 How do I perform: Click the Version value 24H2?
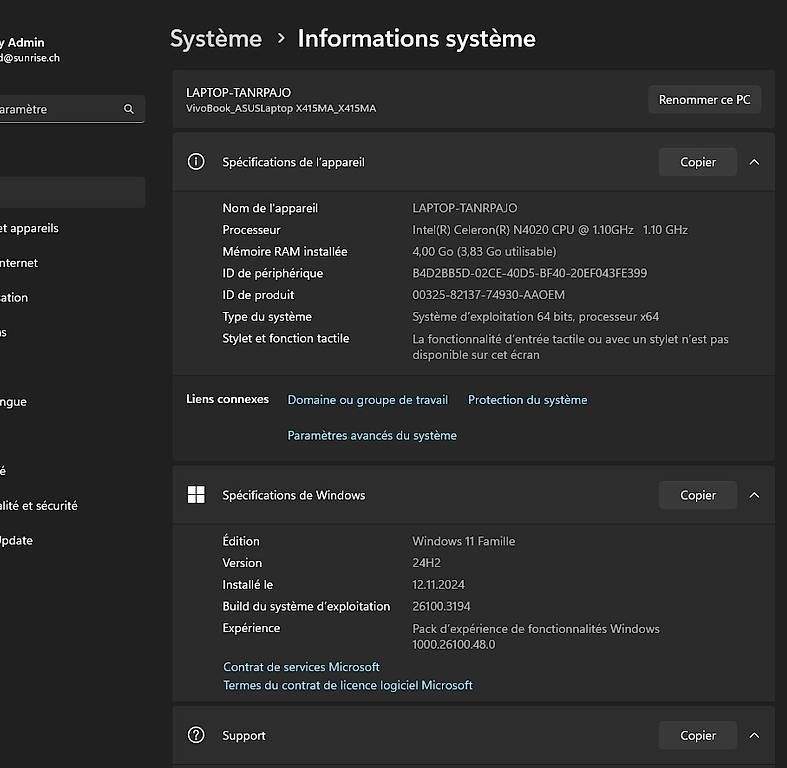426,563
